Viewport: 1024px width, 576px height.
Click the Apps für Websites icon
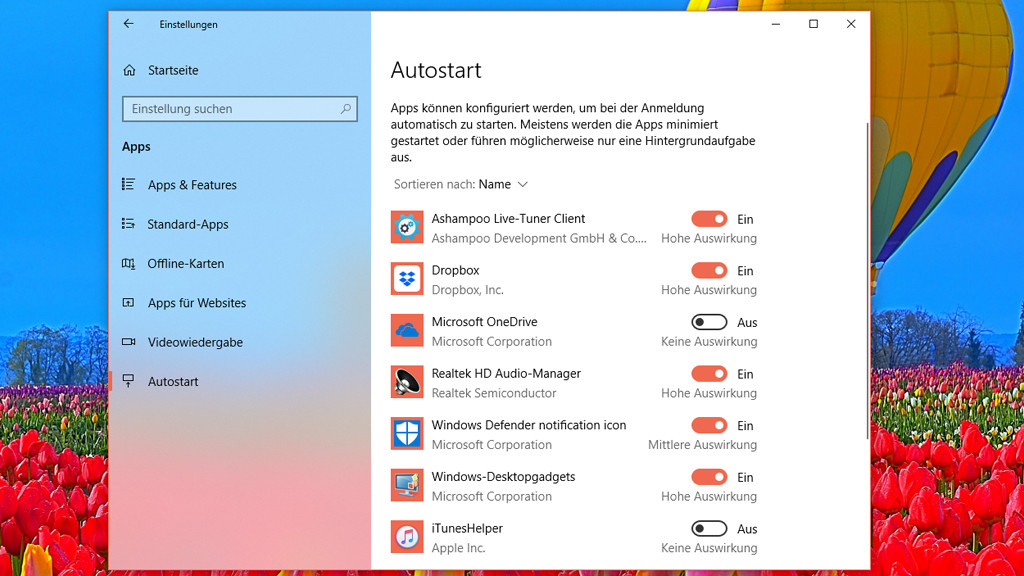(129, 302)
